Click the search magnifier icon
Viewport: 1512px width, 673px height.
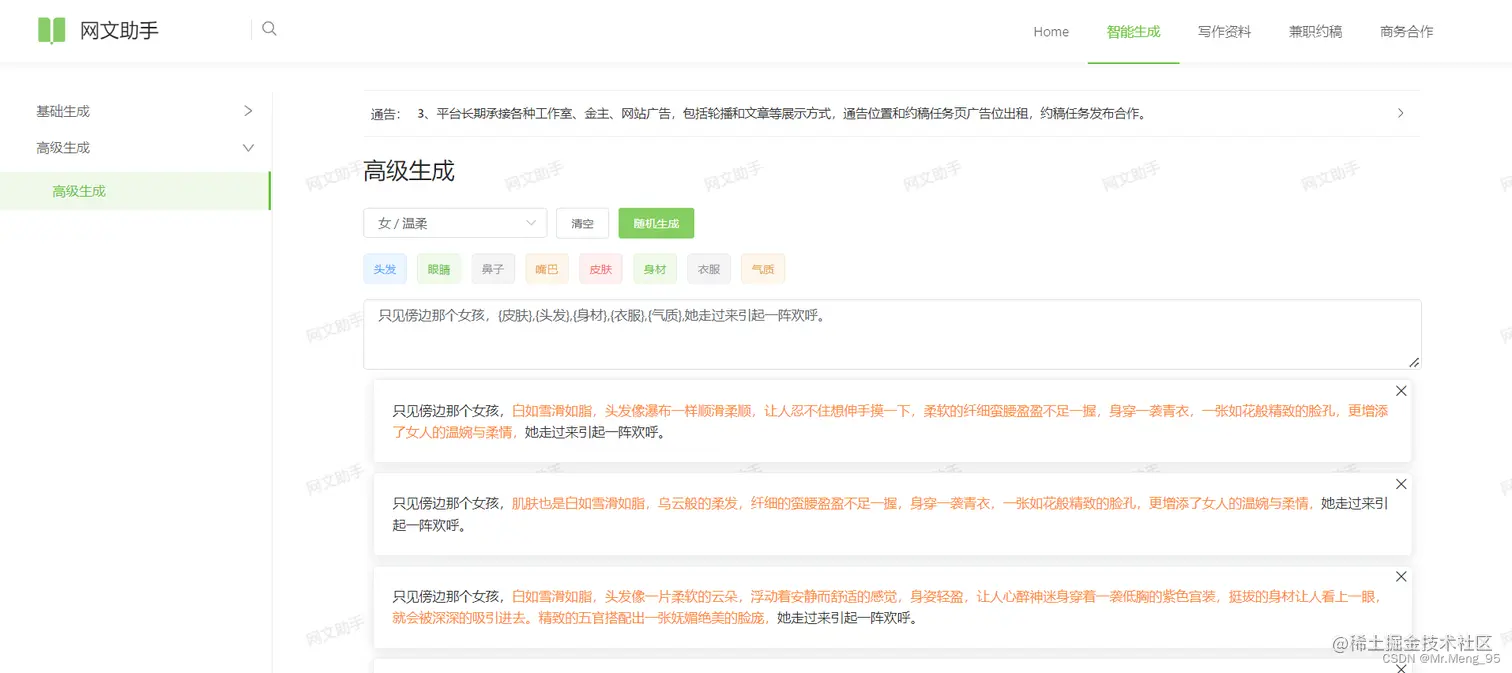tap(269, 29)
